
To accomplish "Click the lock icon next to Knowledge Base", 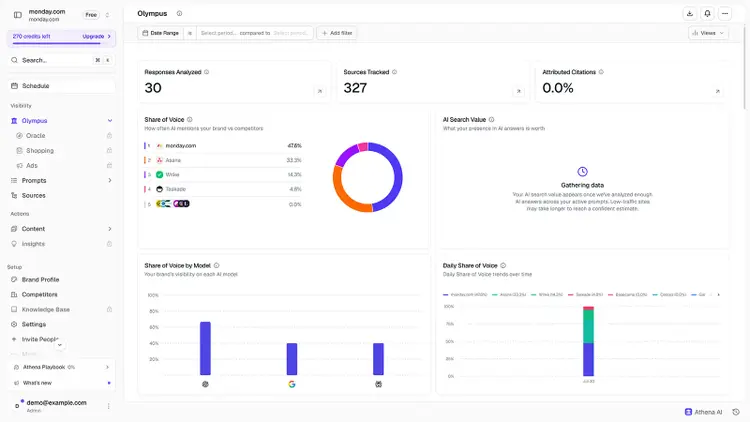I will click(109, 310).
